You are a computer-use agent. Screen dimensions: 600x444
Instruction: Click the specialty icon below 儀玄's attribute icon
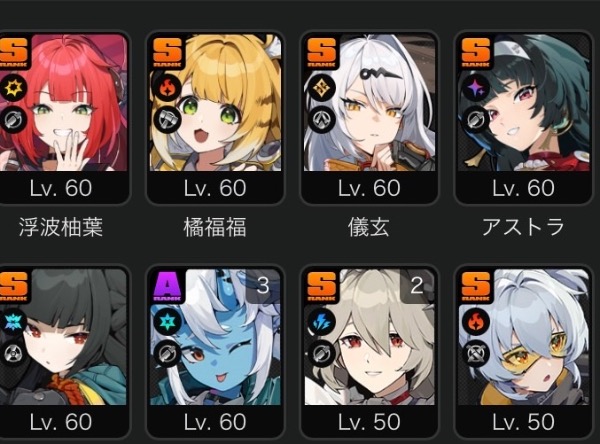coord(321,120)
